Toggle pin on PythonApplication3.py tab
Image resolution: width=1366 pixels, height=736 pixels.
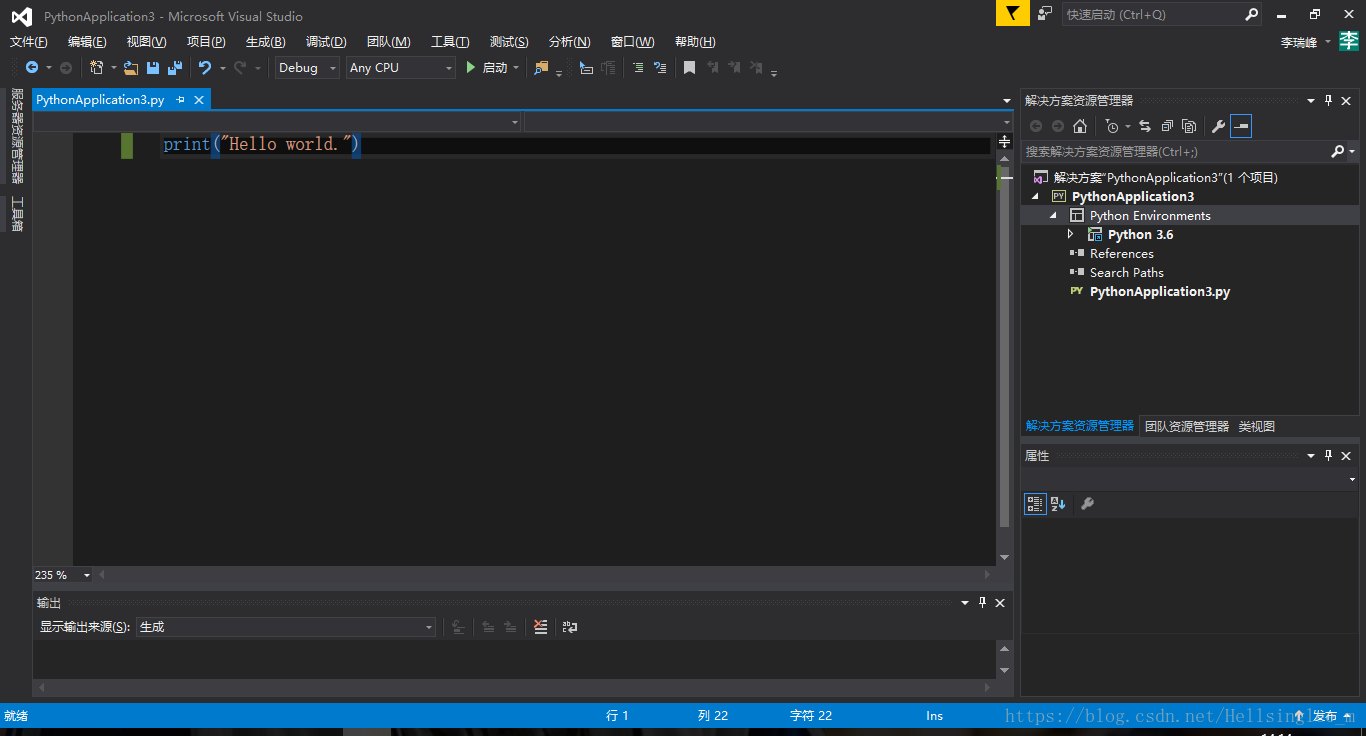(x=181, y=100)
